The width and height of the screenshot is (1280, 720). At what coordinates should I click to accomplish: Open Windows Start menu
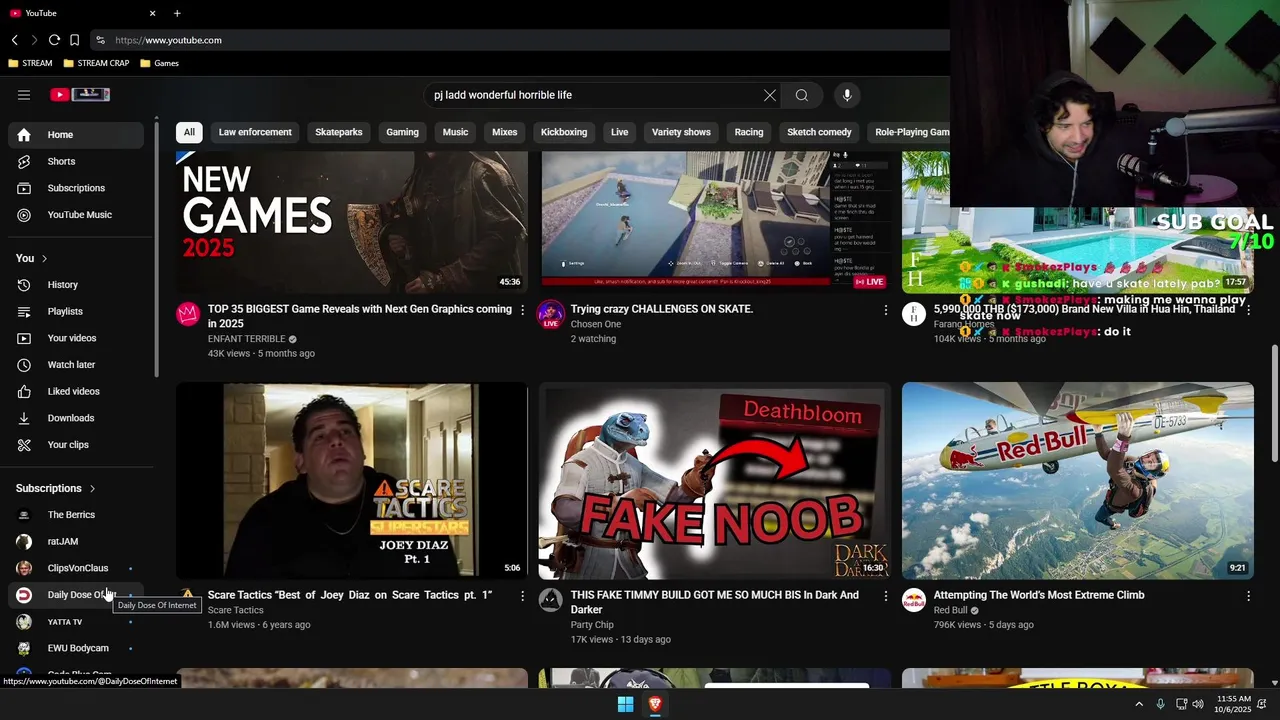click(x=625, y=704)
